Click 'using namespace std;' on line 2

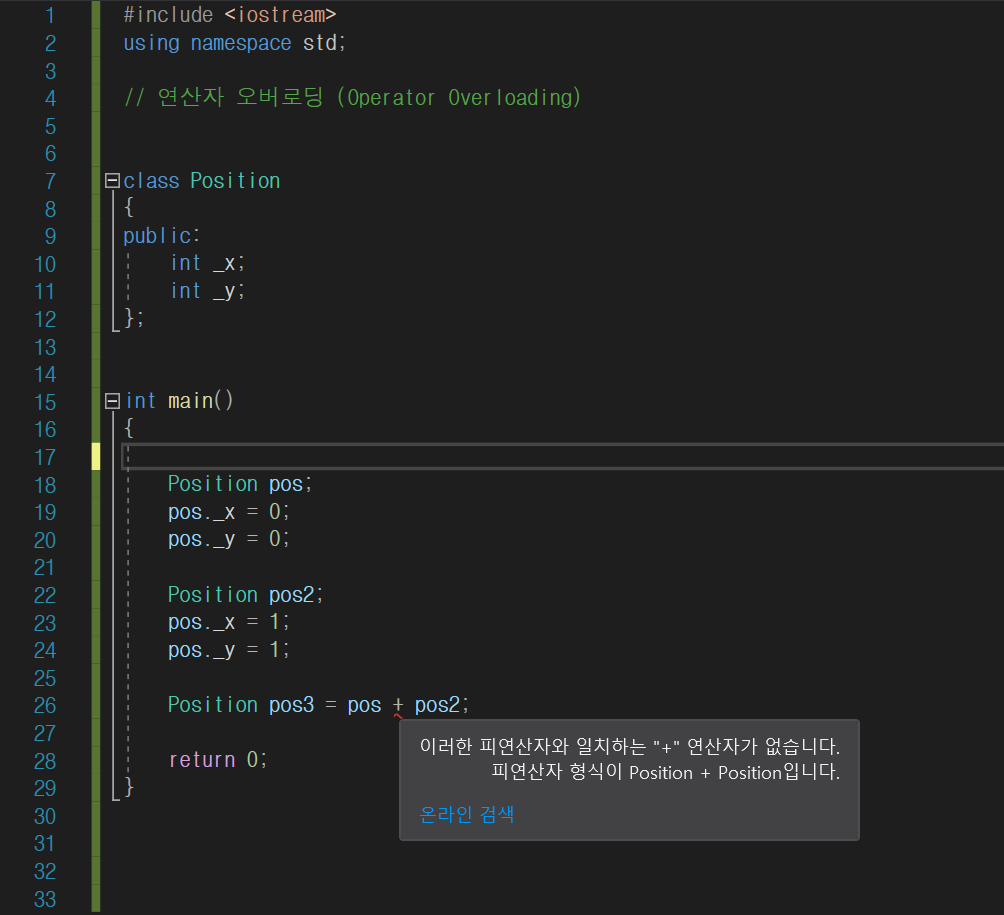pos(234,43)
